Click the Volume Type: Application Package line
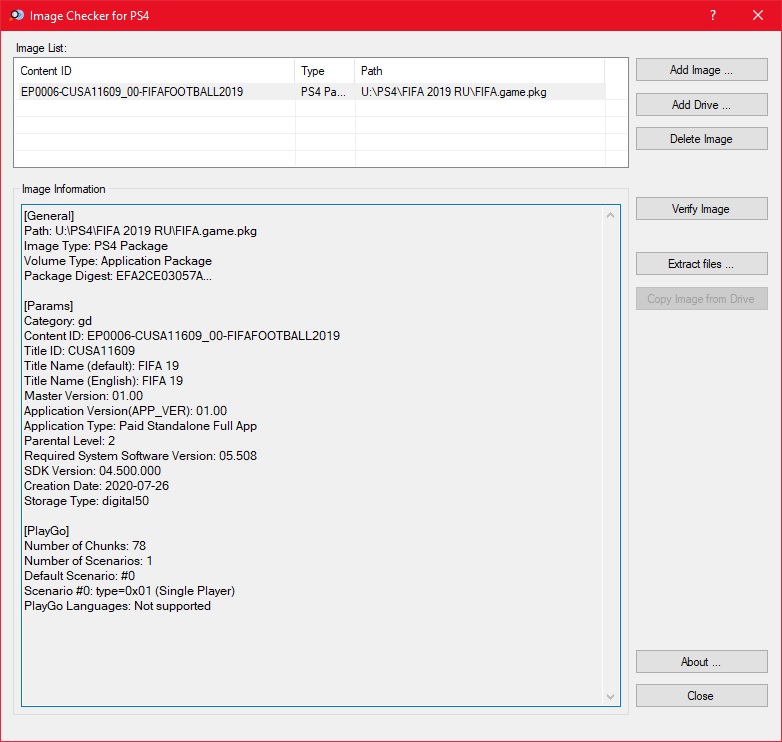 (x=118, y=261)
